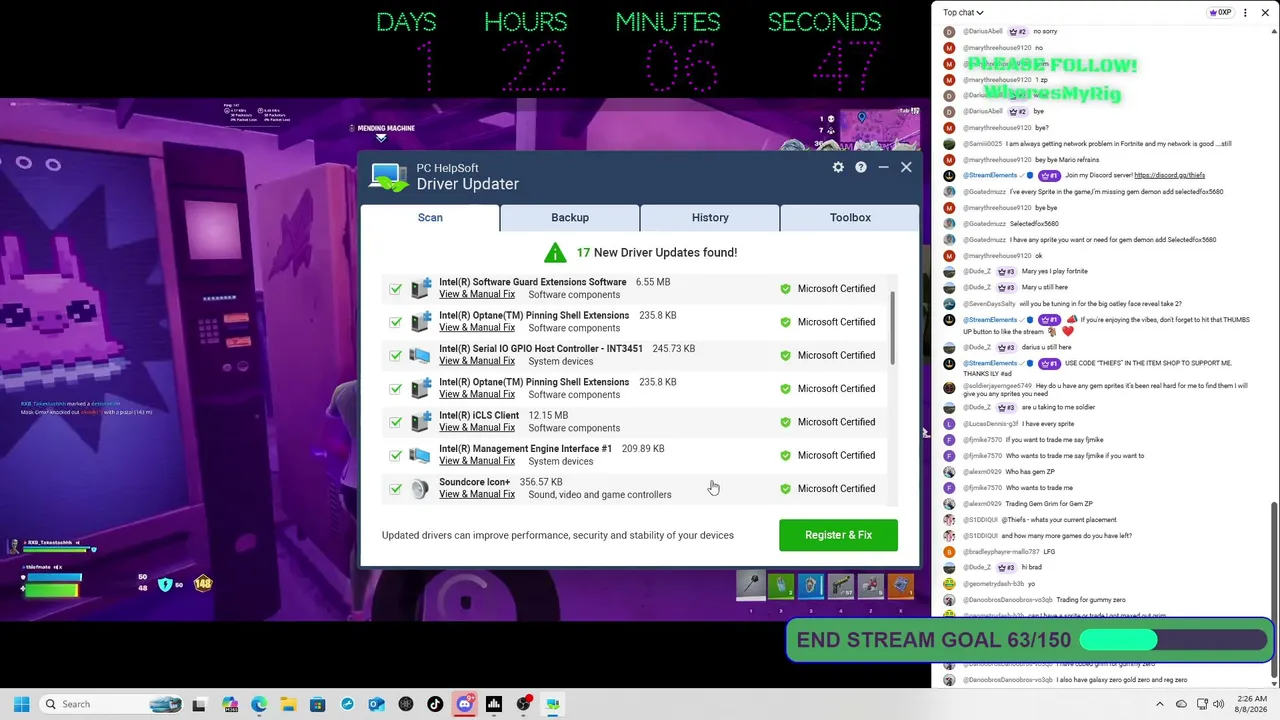
Task: Uncheck Intel Software Guard Extensions Software driver
Action: pos(396,289)
